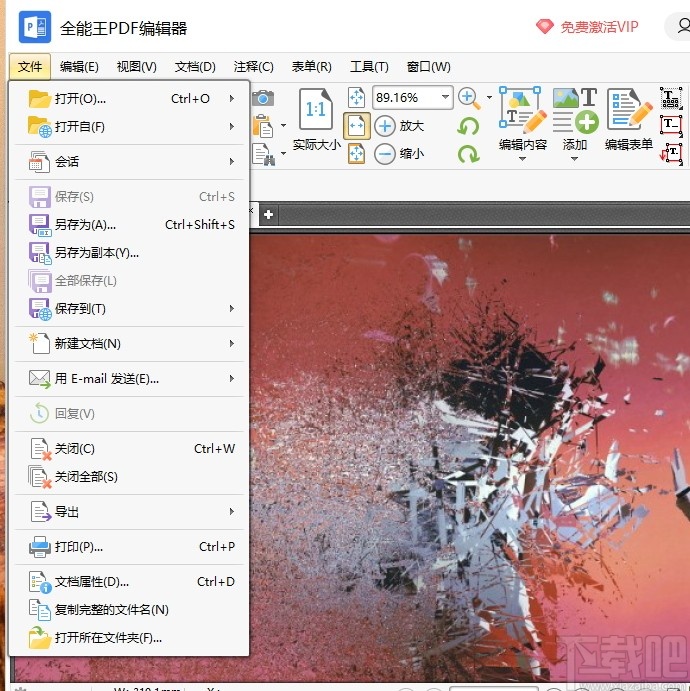Open the 注释(C) menu
The height and width of the screenshot is (691, 690).
pyautogui.click(x=253, y=67)
